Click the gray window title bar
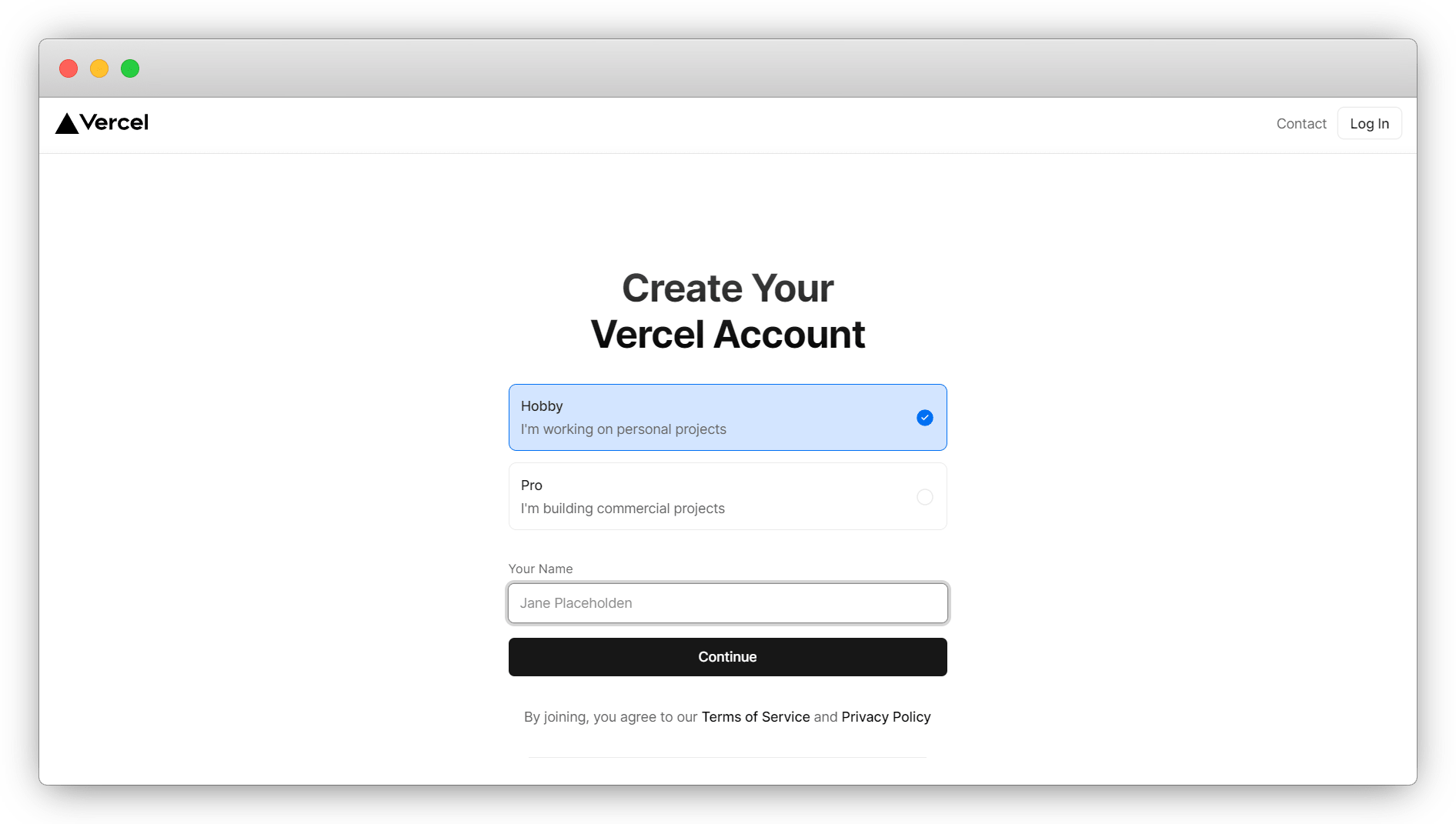This screenshot has height=824, width=1456. (727, 68)
